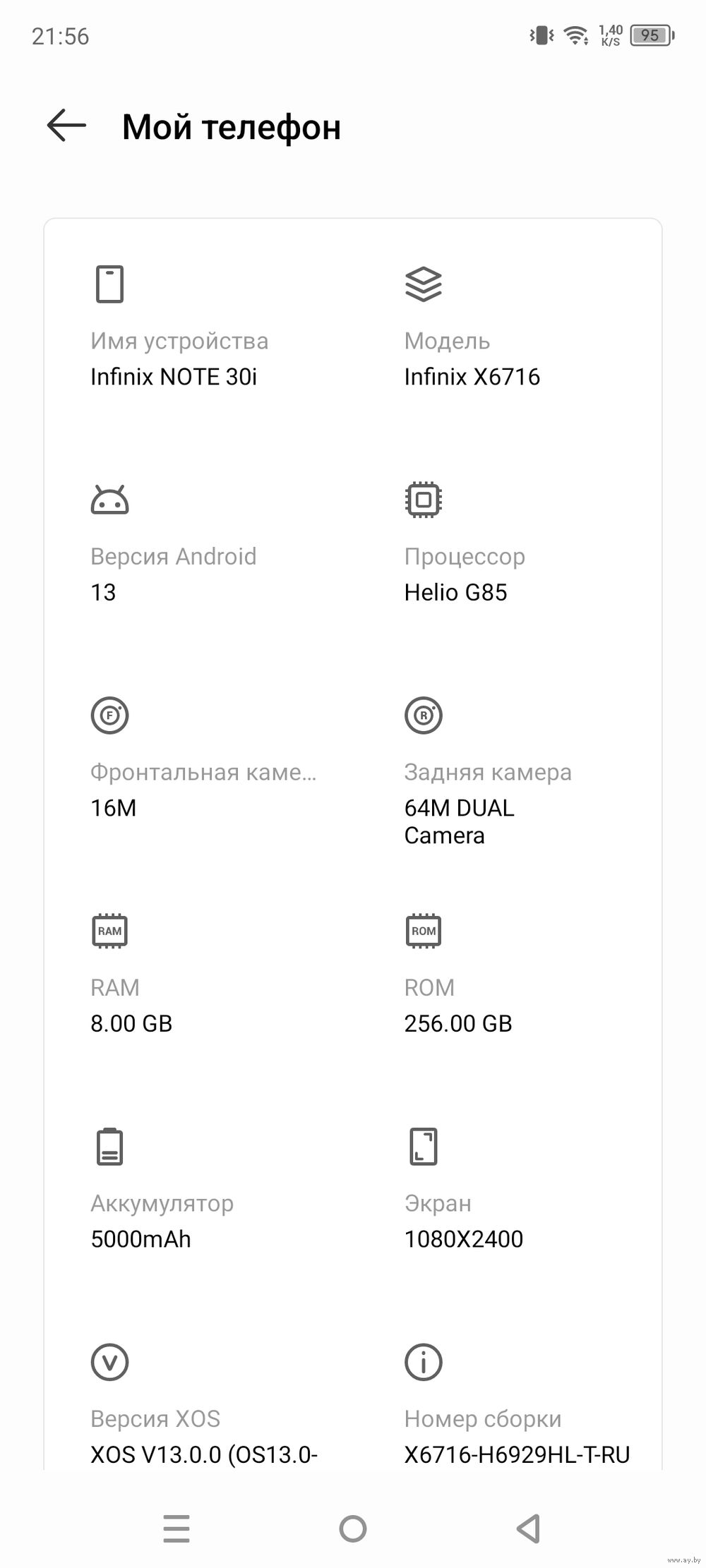Select the Infinix NOTE 30i device name
The width and height of the screenshot is (706, 1568).
(174, 377)
